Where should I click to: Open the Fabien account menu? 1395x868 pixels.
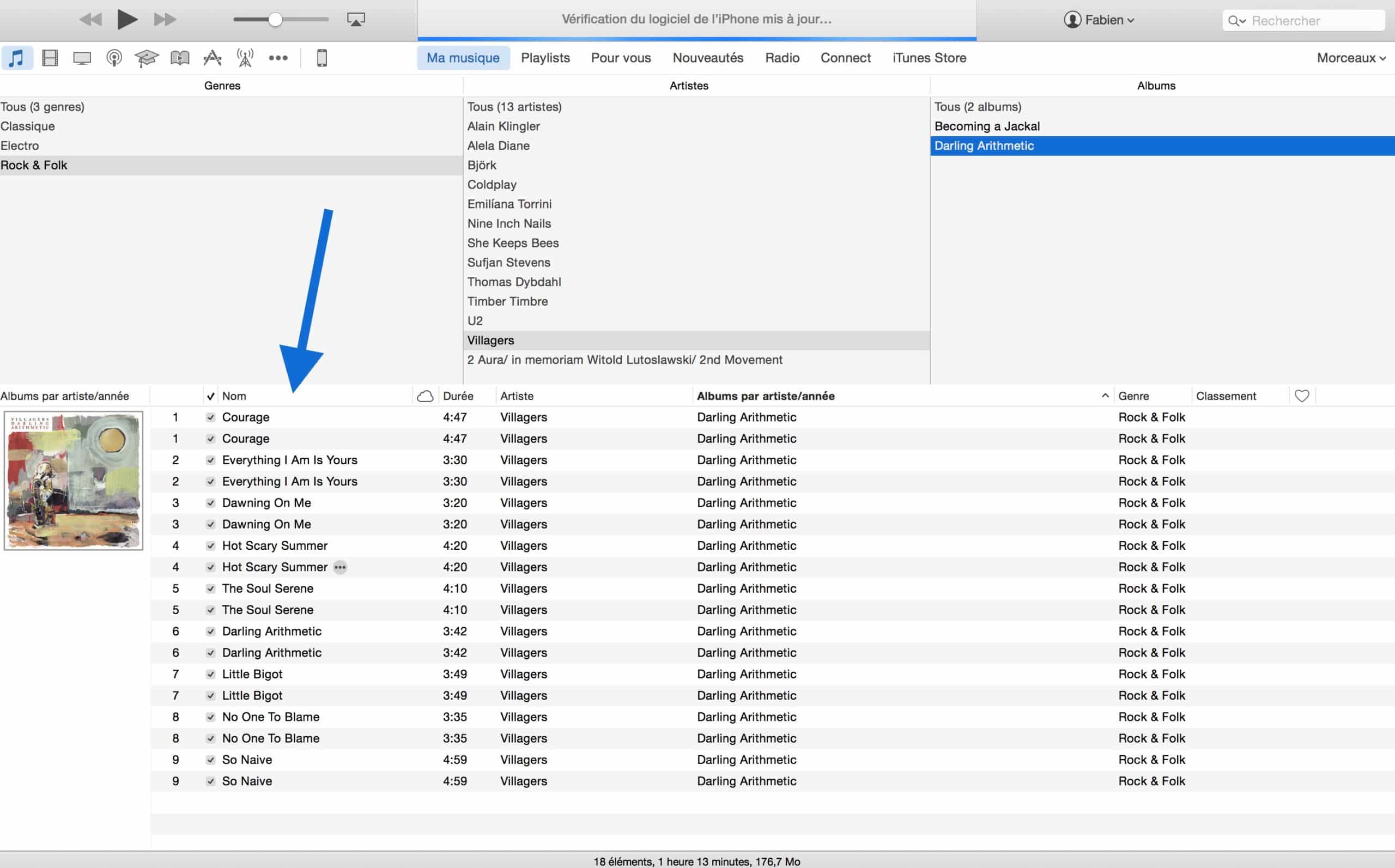coord(1099,20)
